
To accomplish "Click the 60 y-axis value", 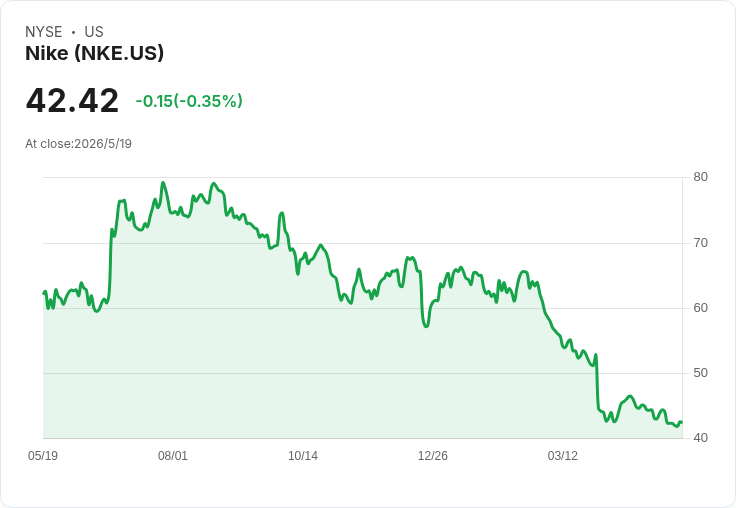I will point(700,308).
